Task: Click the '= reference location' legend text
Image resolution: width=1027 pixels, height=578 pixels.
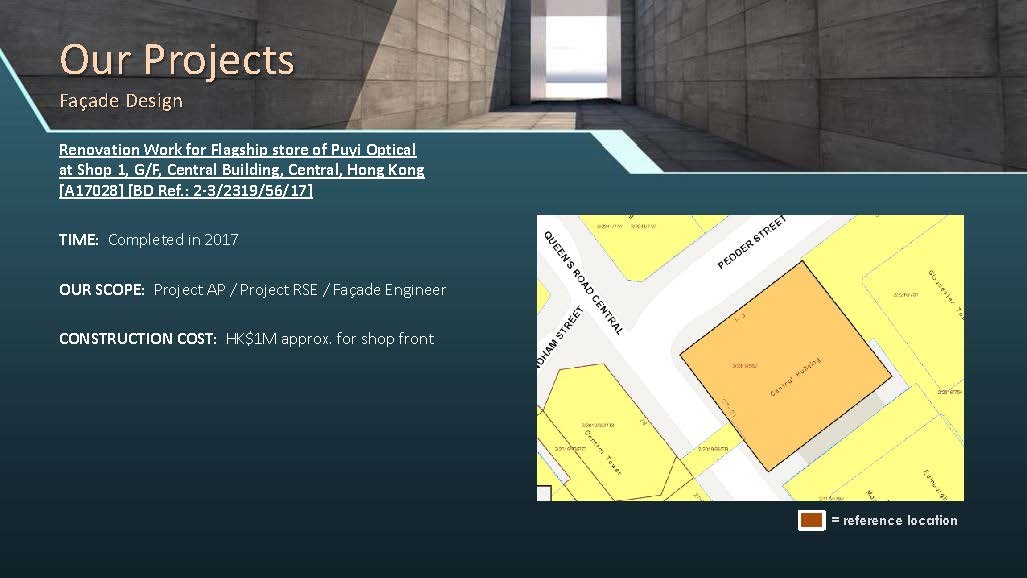Action: pos(893,520)
